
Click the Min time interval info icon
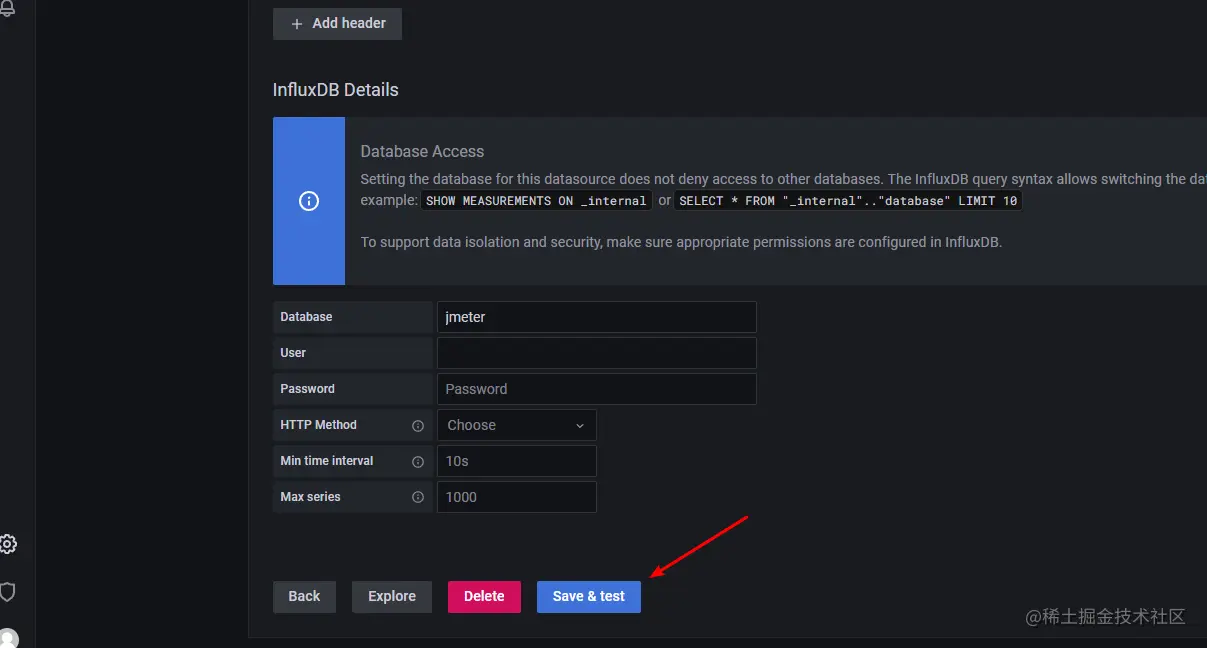pyautogui.click(x=418, y=461)
